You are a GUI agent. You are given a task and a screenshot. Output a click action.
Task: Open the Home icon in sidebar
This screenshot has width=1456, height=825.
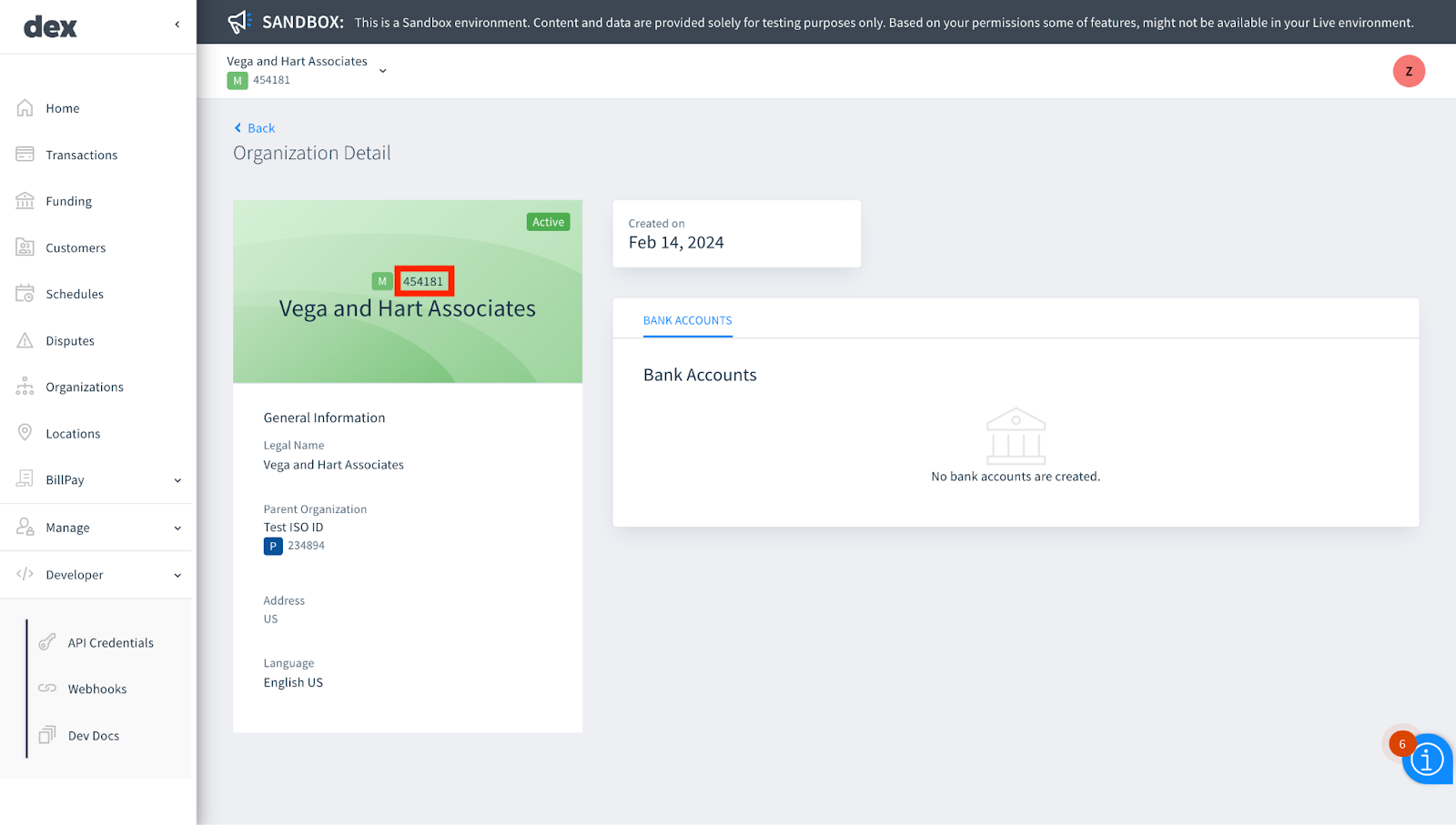click(x=25, y=107)
